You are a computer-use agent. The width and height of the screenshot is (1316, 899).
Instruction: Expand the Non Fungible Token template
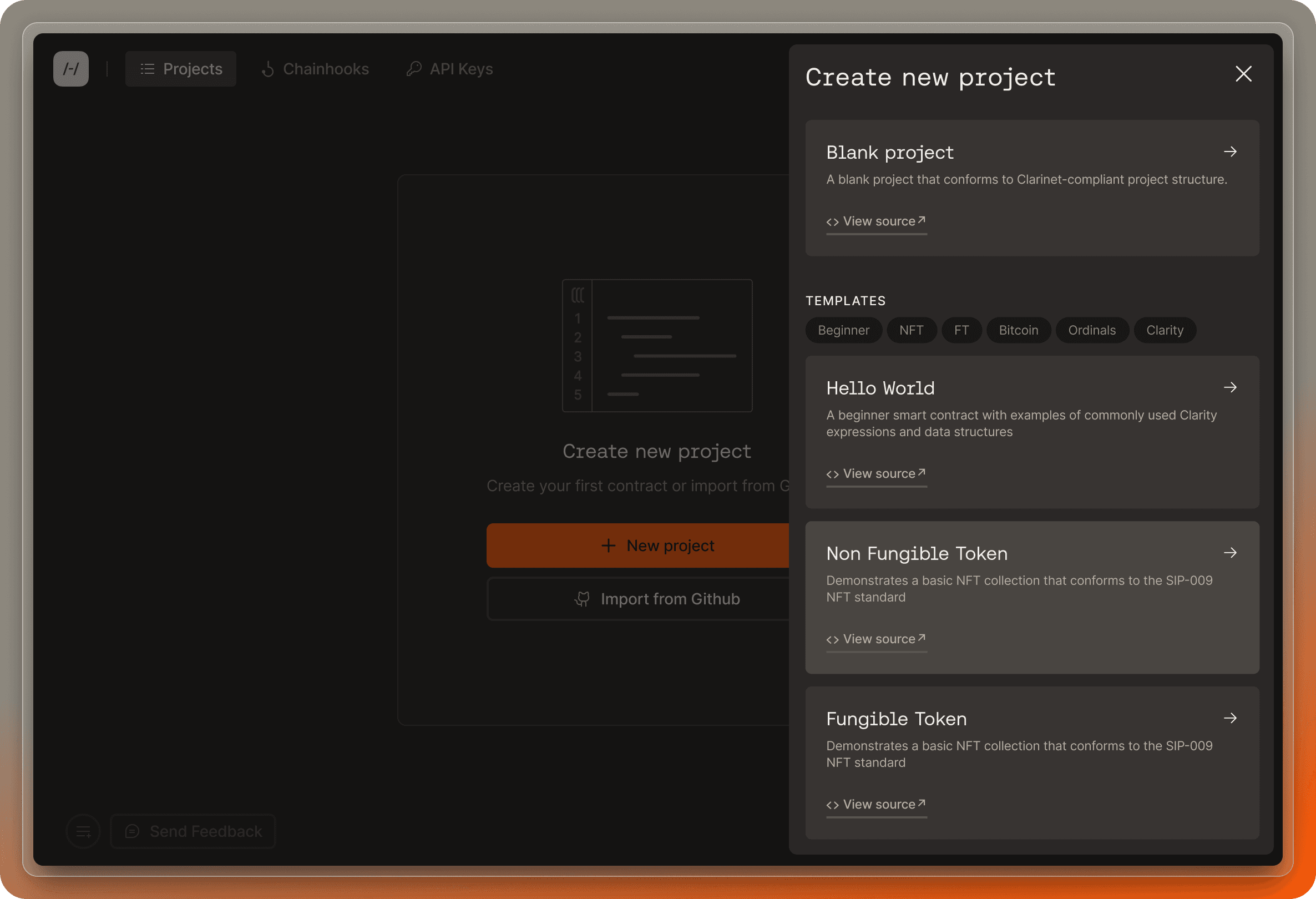tap(1231, 552)
